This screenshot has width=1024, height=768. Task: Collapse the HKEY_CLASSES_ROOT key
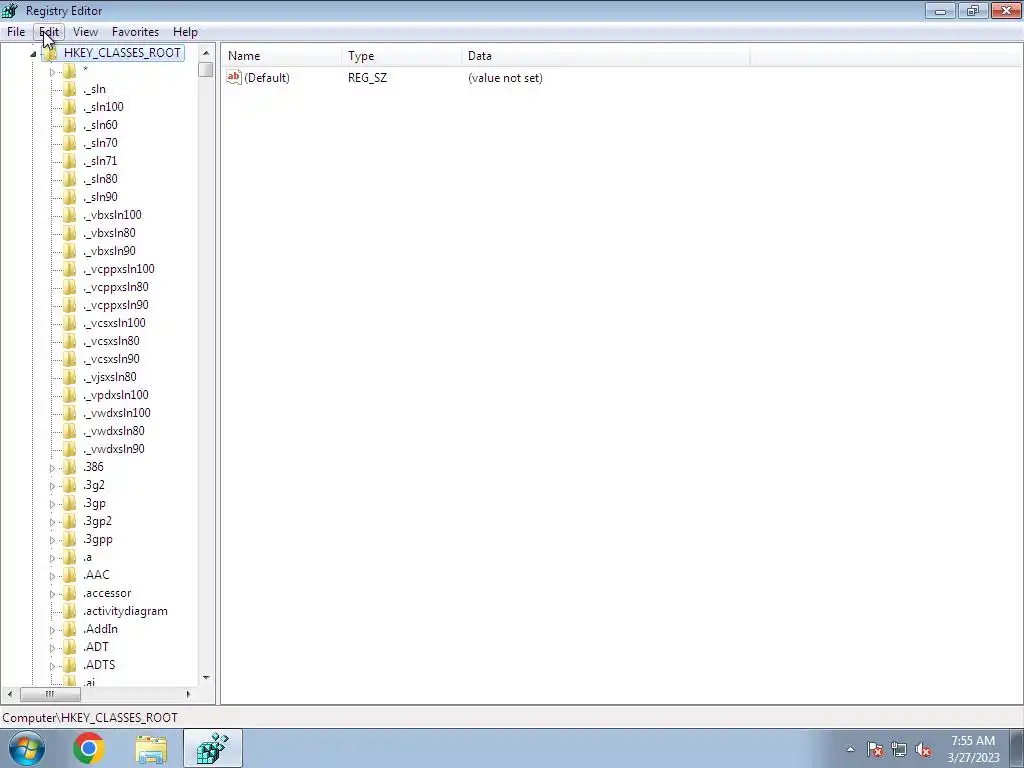(x=33, y=54)
